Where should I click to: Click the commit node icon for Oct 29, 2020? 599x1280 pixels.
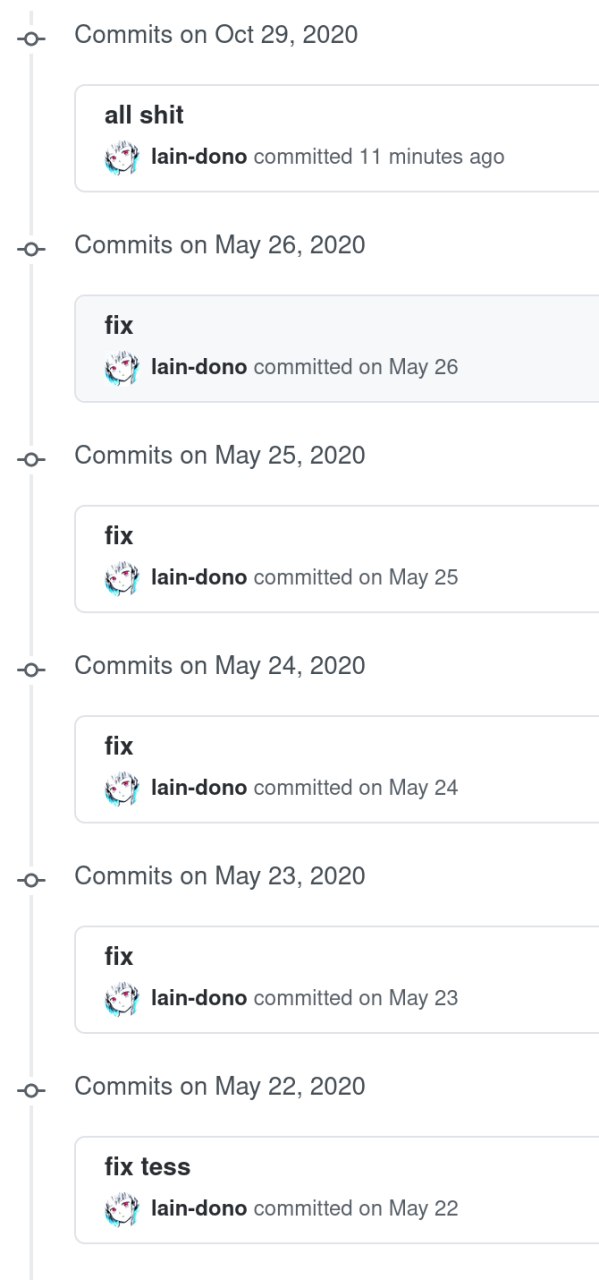[x=32, y=37]
